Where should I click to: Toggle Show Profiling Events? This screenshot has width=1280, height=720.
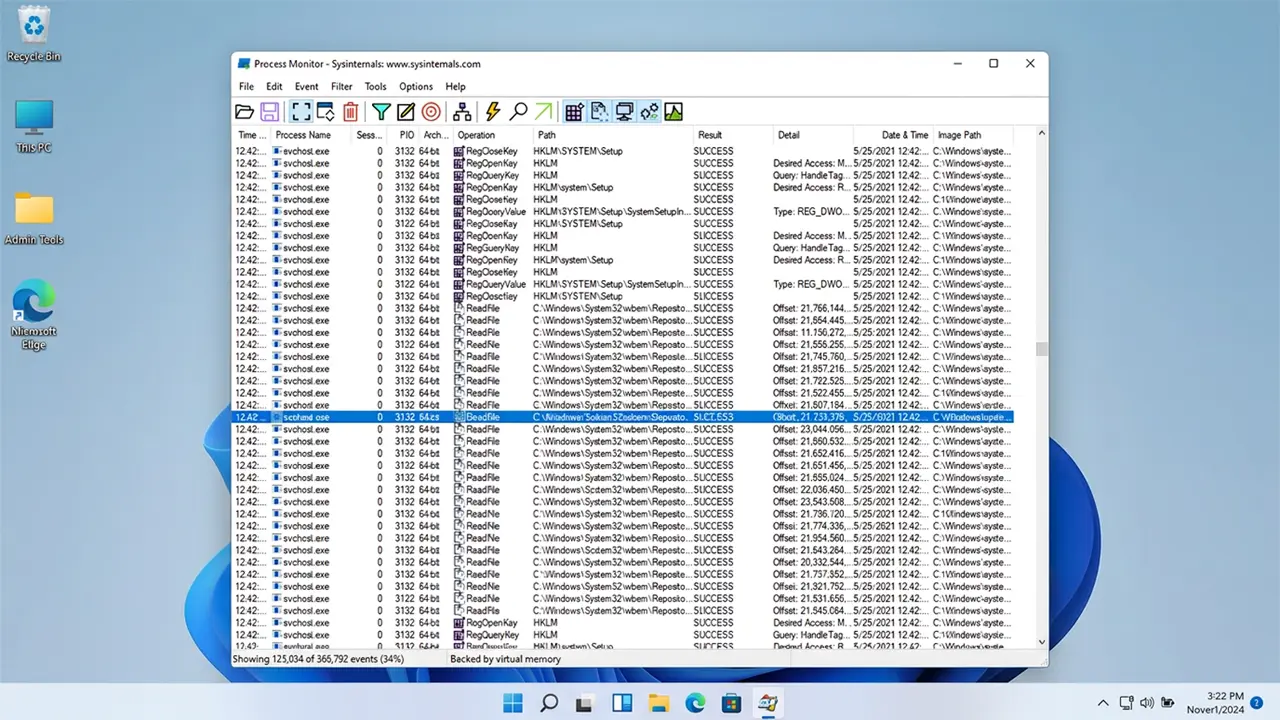coord(674,112)
